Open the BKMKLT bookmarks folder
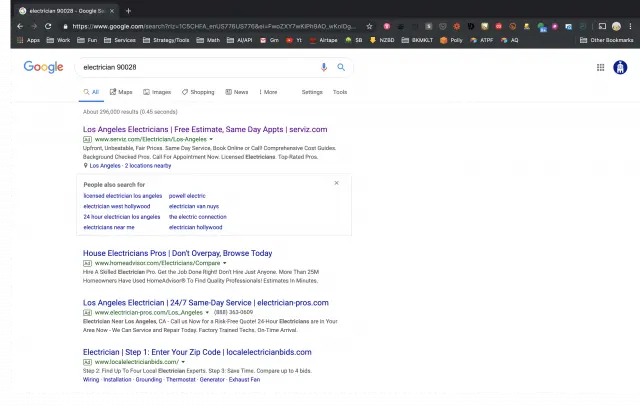This screenshot has height=406, width=640. click(417, 40)
